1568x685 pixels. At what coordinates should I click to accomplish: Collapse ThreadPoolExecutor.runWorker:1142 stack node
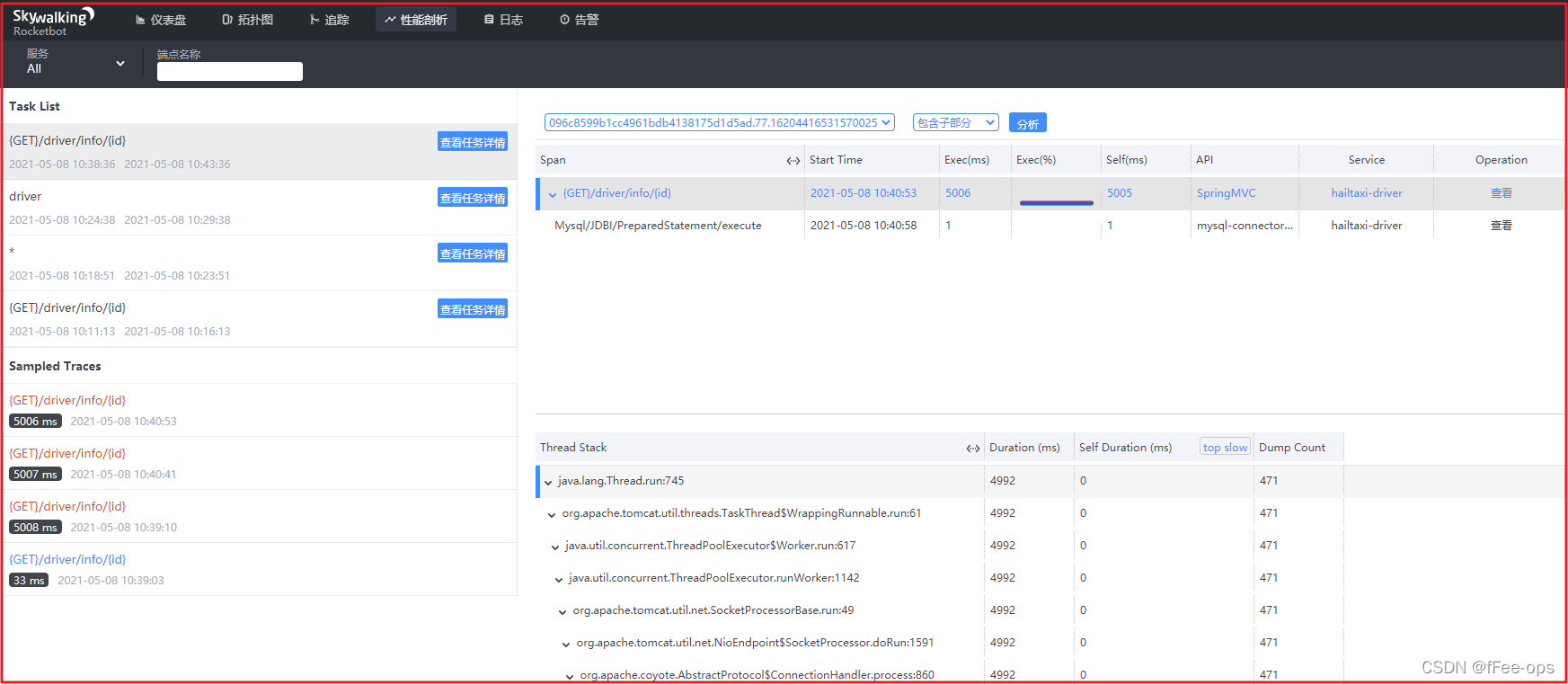tap(559, 579)
